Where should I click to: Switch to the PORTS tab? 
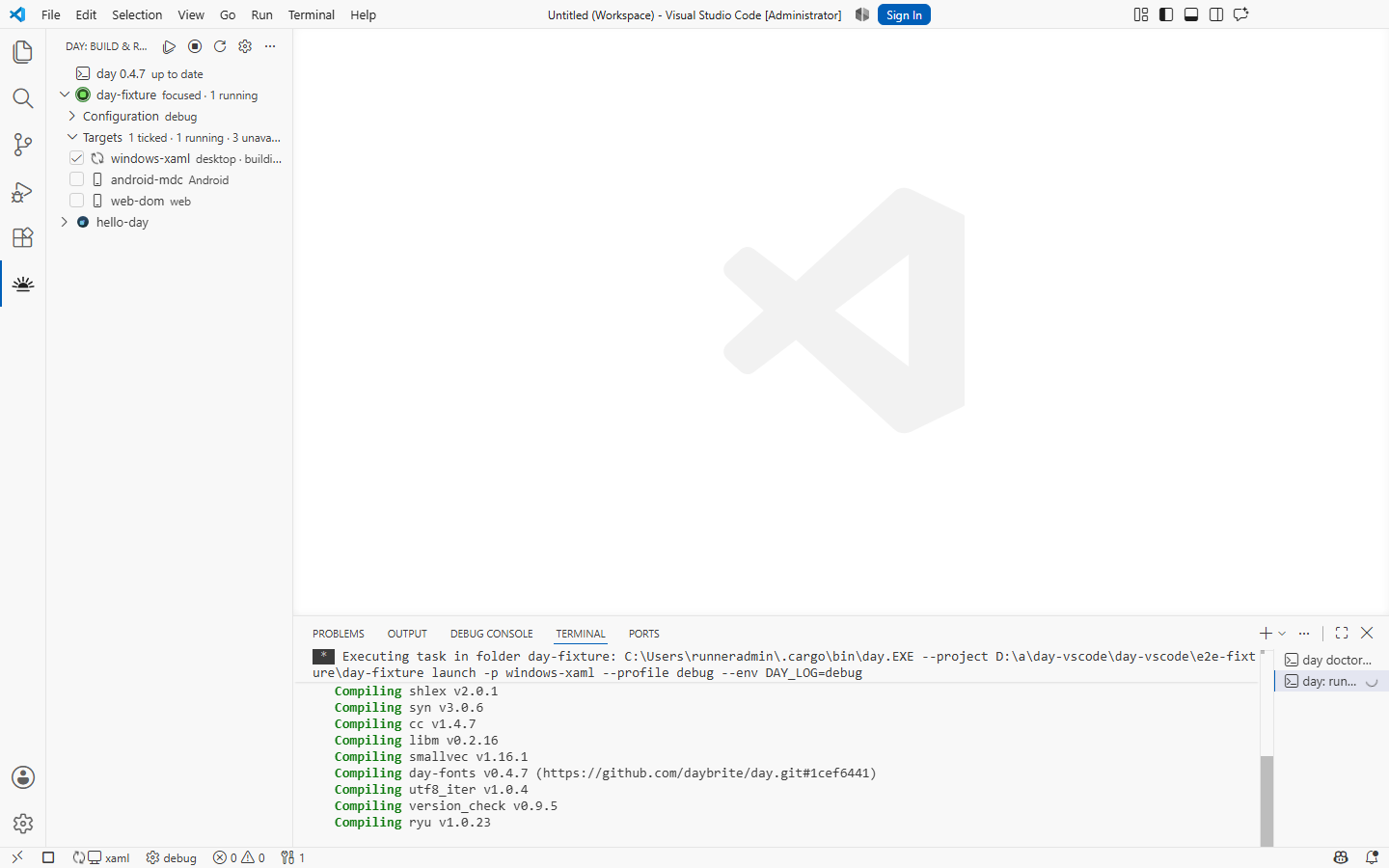(x=644, y=634)
